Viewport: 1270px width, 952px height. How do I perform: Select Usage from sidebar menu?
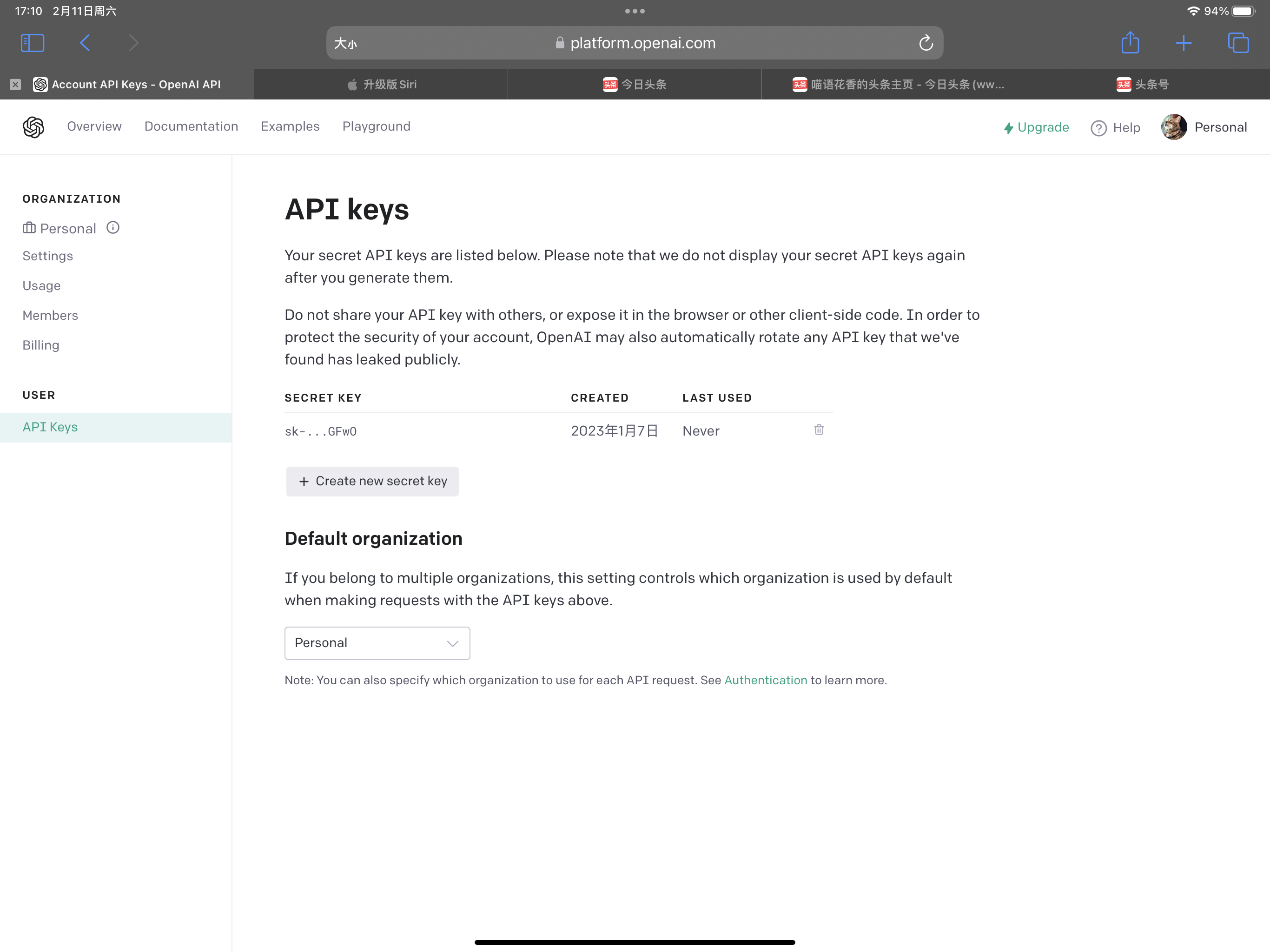(x=42, y=285)
